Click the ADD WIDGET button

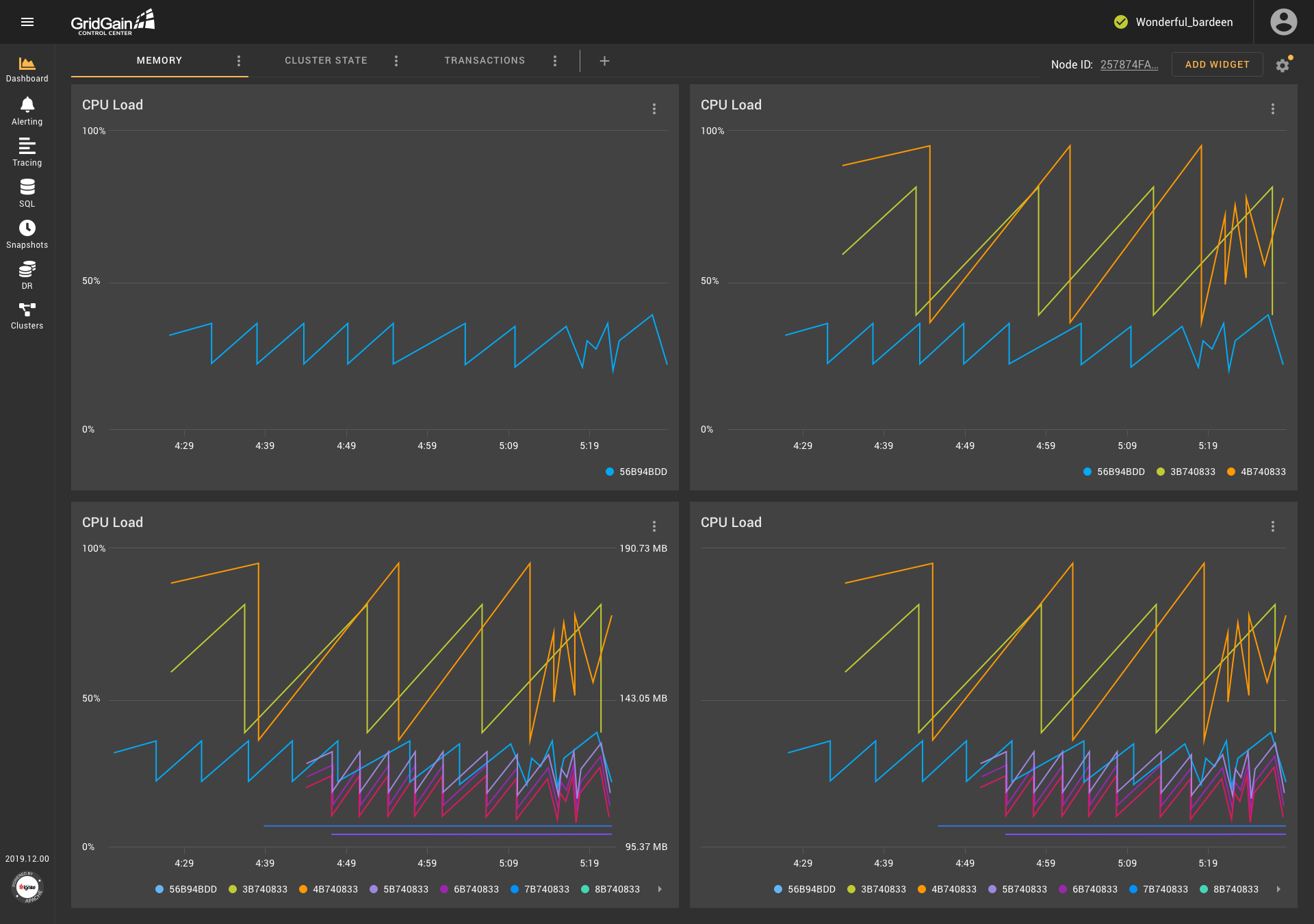(1217, 64)
